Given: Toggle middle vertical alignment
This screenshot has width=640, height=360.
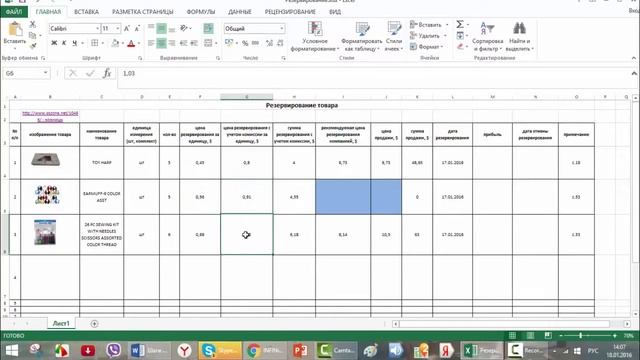Looking at the screenshot, I should tap(162, 28).
